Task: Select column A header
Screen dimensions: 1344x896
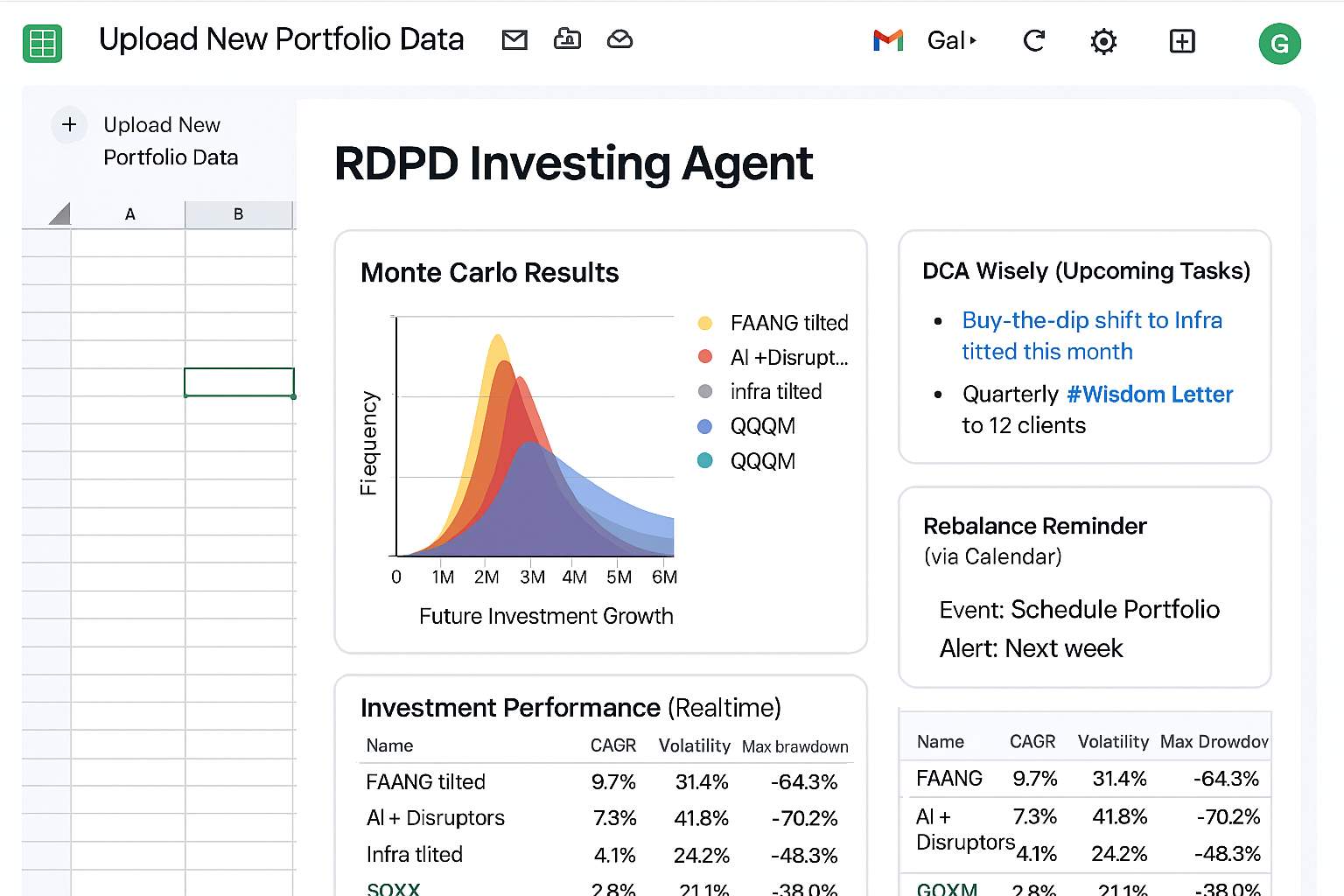Action: (129, 214)
